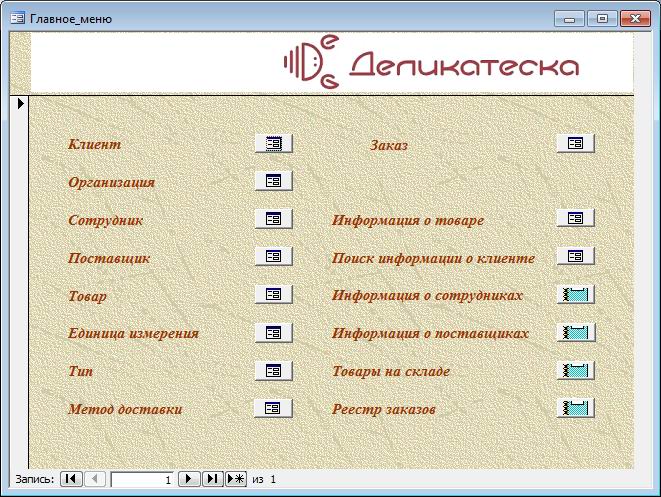The height and width of the screenshot is (497, 661).
Task: Open the Товары на складе report
Action: 575,370
